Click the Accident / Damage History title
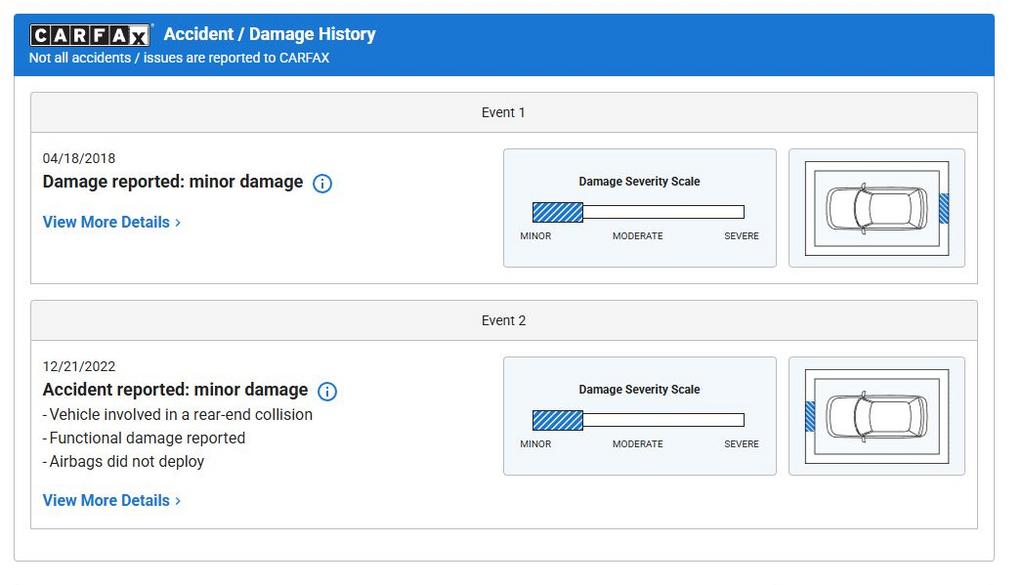 click(270, 34)
